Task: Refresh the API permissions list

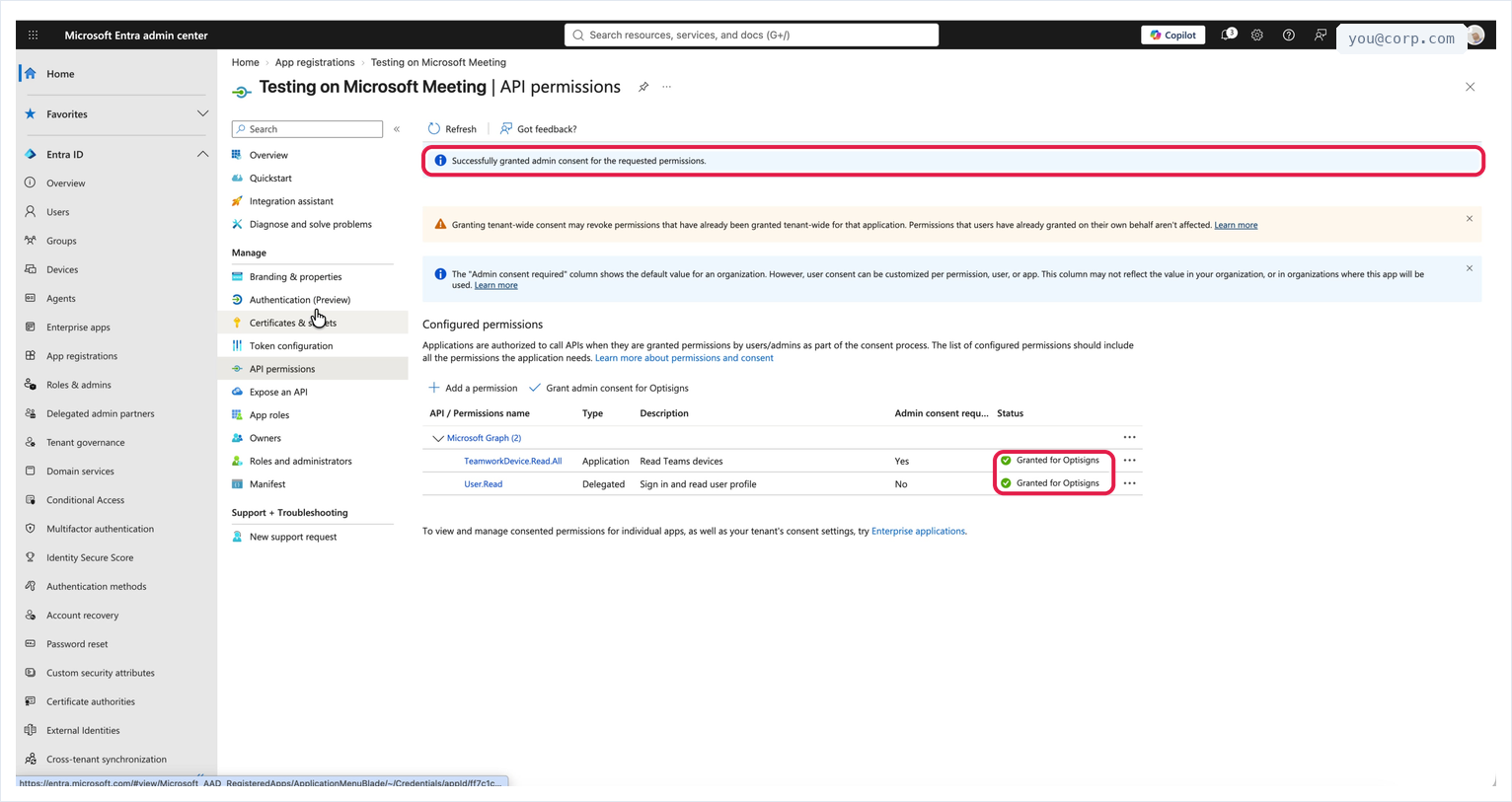Action: (x=452, y=129)
